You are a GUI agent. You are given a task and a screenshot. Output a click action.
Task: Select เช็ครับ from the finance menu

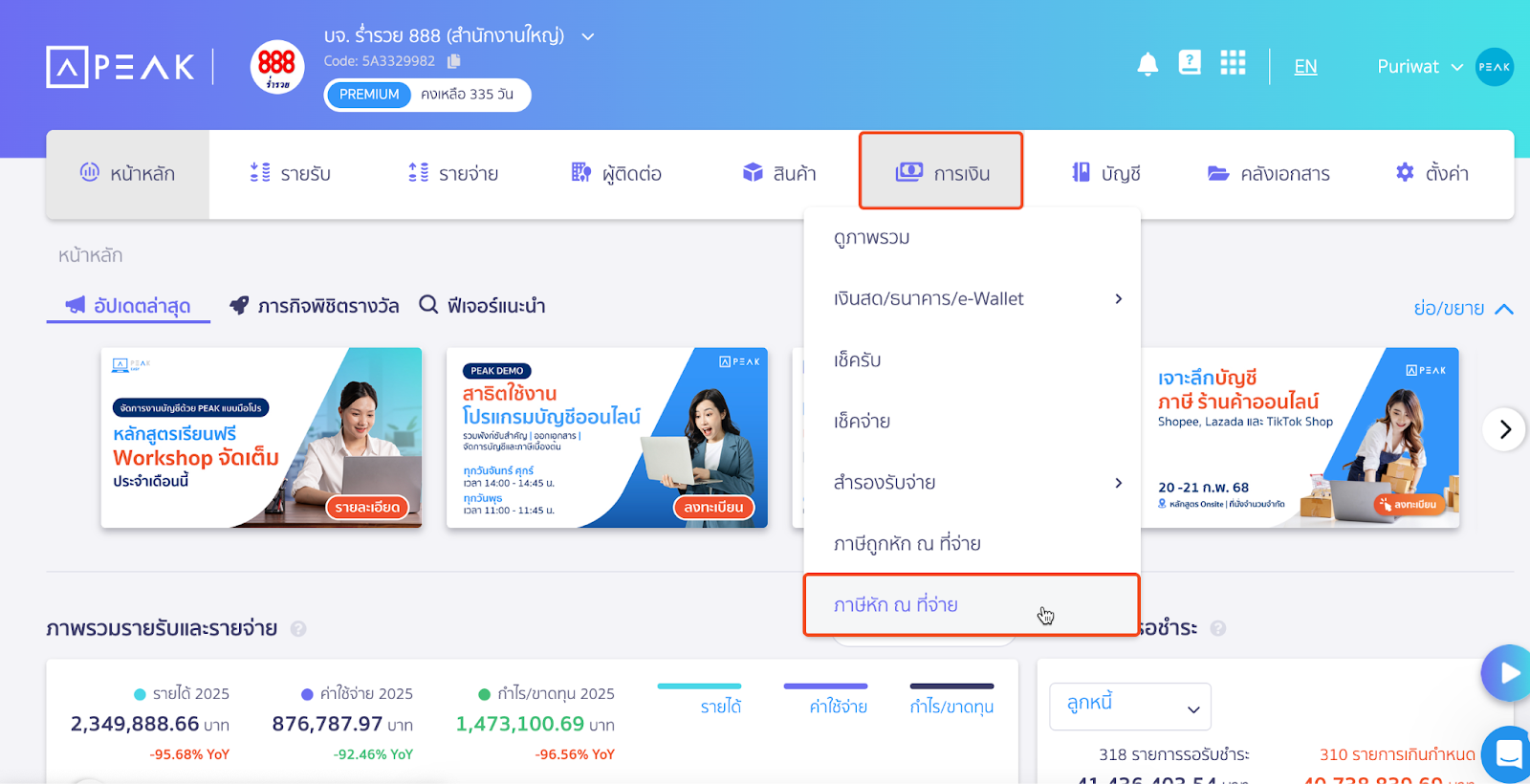[973, 360]
